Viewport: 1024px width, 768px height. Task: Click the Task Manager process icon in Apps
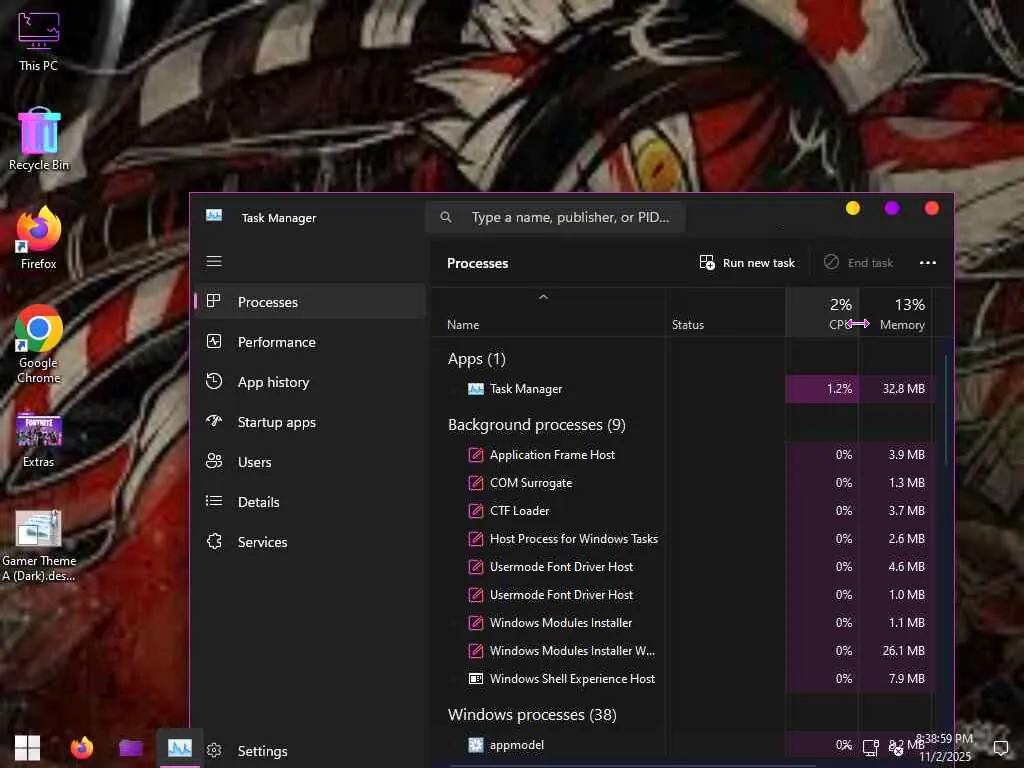476,389
